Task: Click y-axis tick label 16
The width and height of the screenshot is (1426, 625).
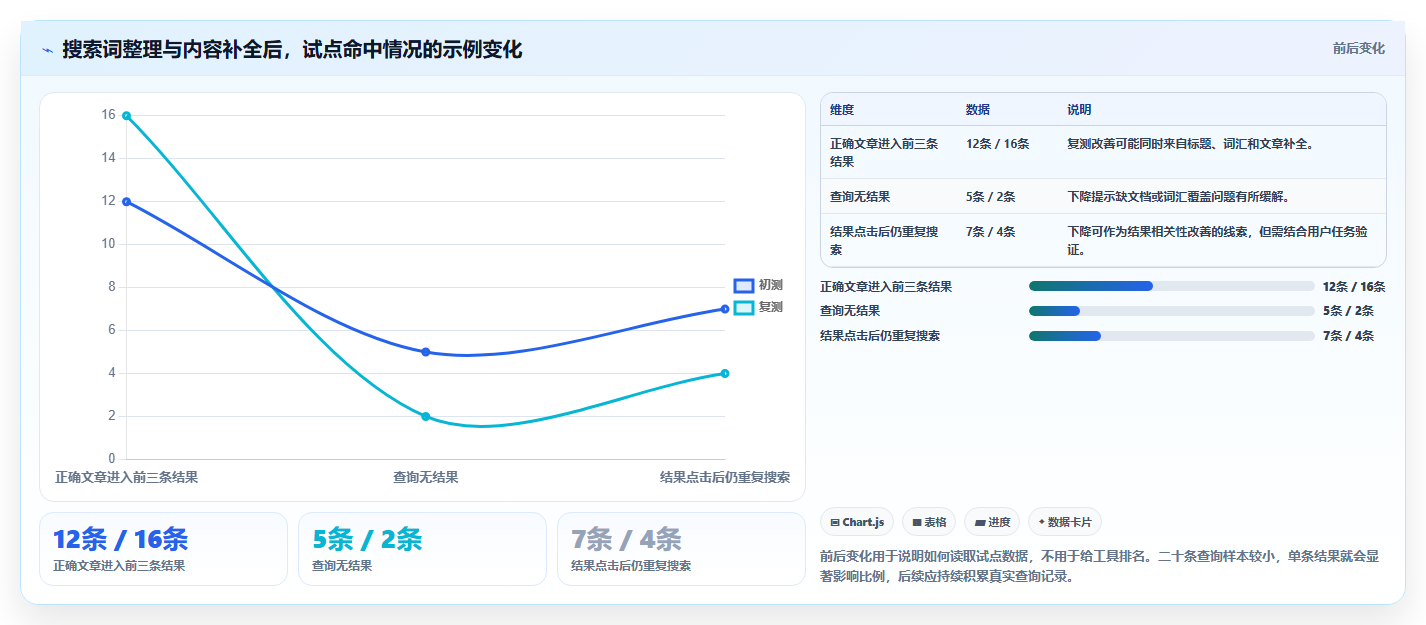Action: (108, 115)
